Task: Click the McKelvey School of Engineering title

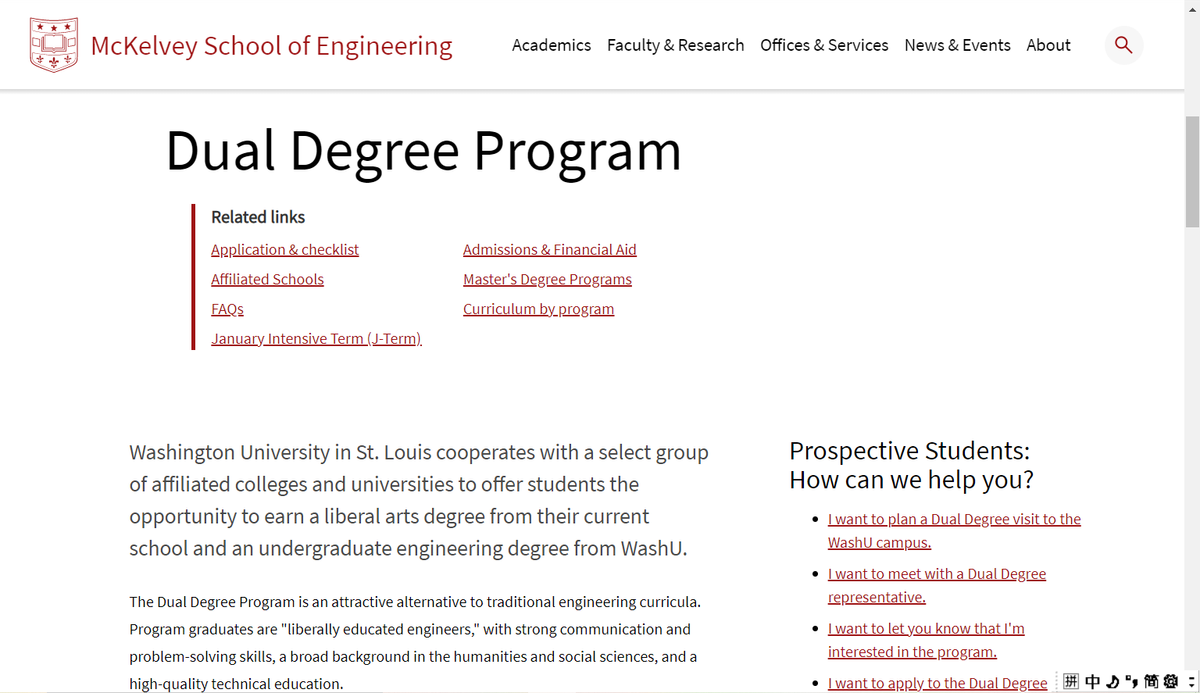Action: [x=271, y=46]
